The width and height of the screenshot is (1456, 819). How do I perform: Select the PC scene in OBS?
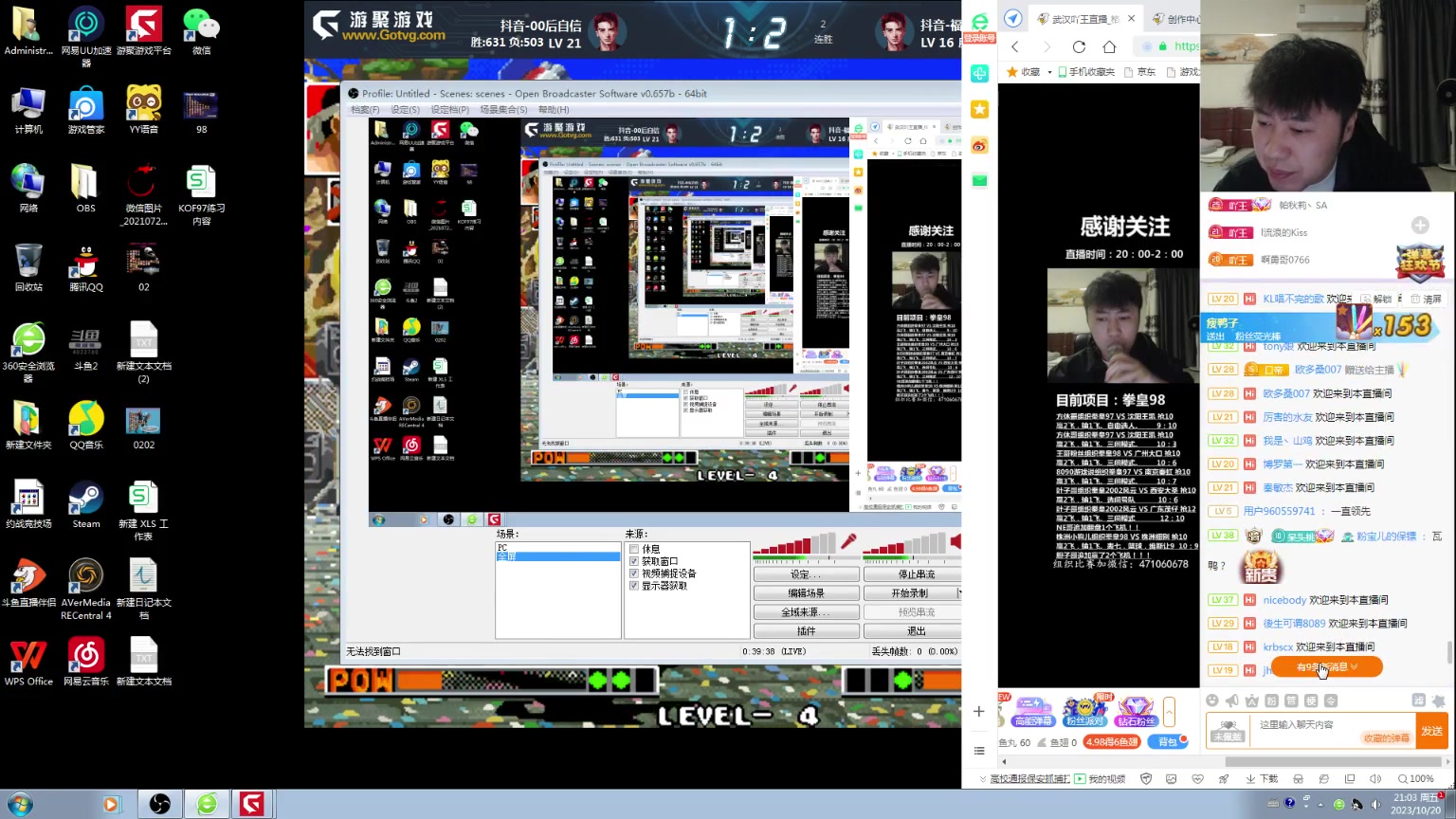[x=558, y=547]
